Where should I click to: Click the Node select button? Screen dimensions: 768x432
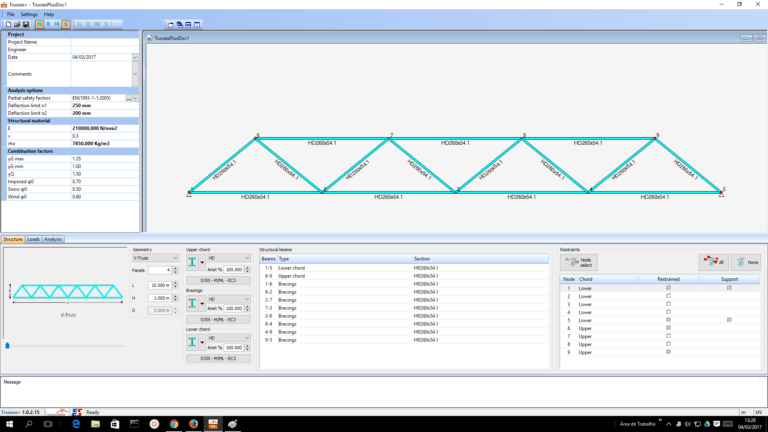579,263
